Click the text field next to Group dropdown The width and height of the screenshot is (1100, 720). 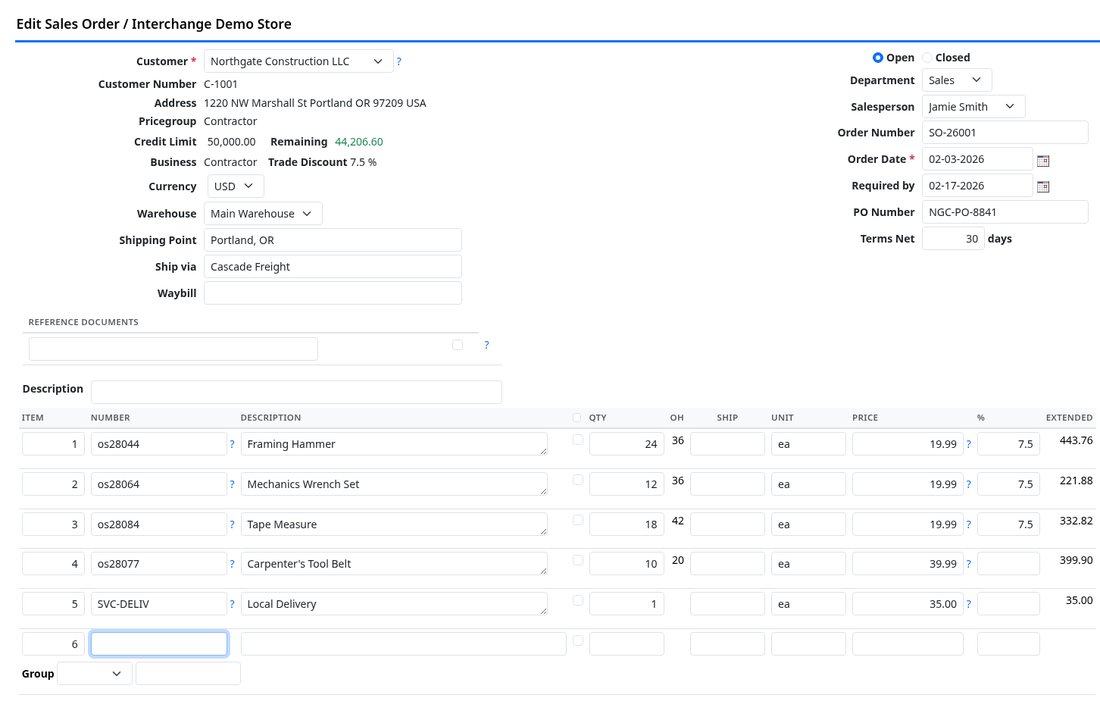tap(188, 674)
